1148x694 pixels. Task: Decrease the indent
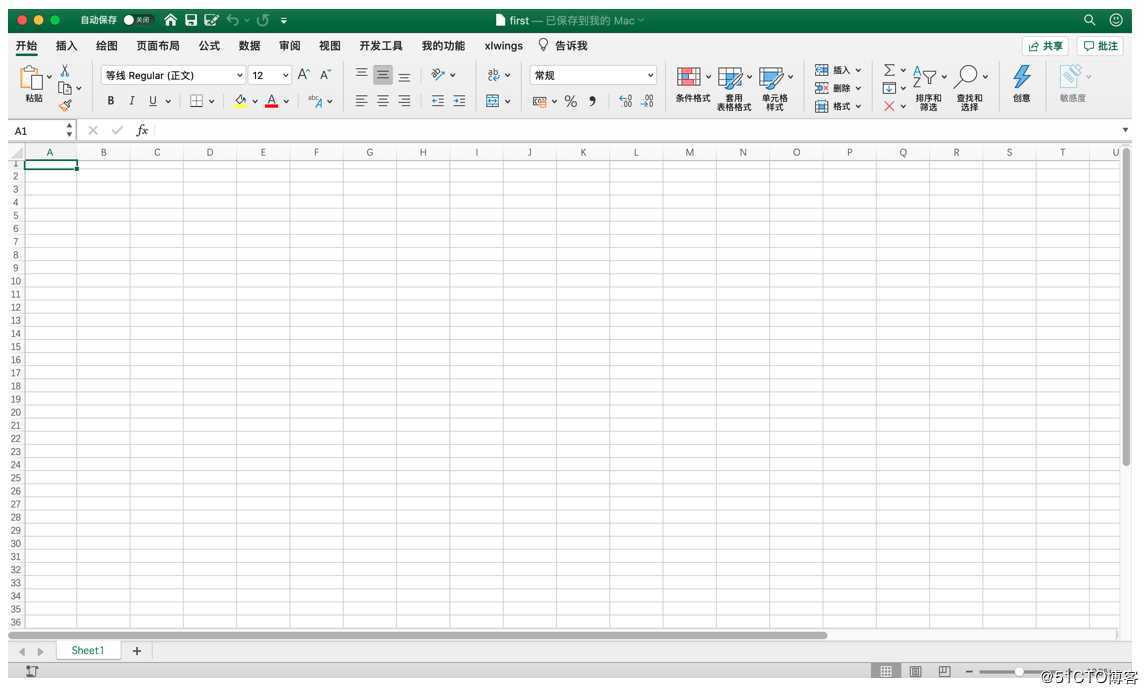[438, 101]
